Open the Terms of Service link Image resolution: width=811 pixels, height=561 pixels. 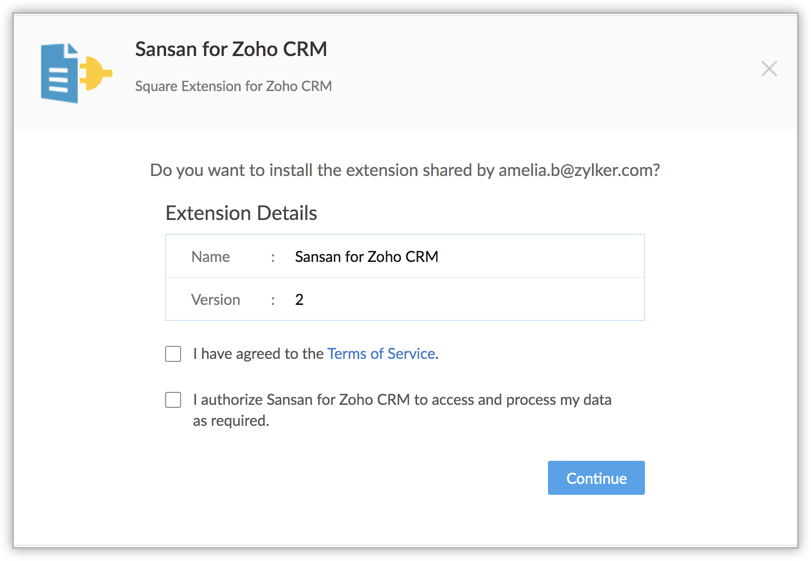(x=381, y=353)
